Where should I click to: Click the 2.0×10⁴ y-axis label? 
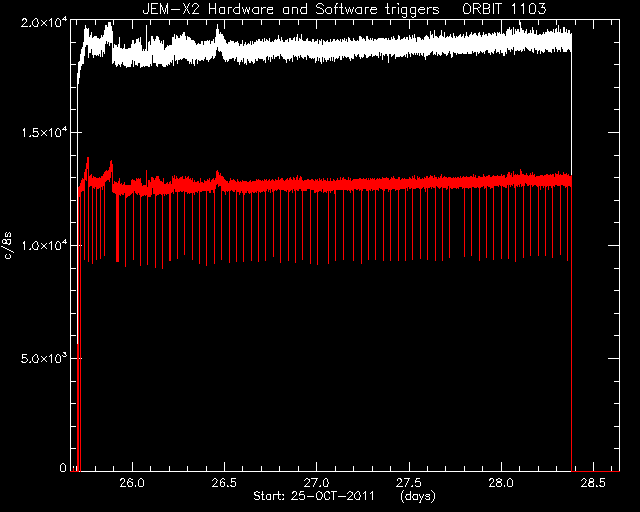pos(44,22)
